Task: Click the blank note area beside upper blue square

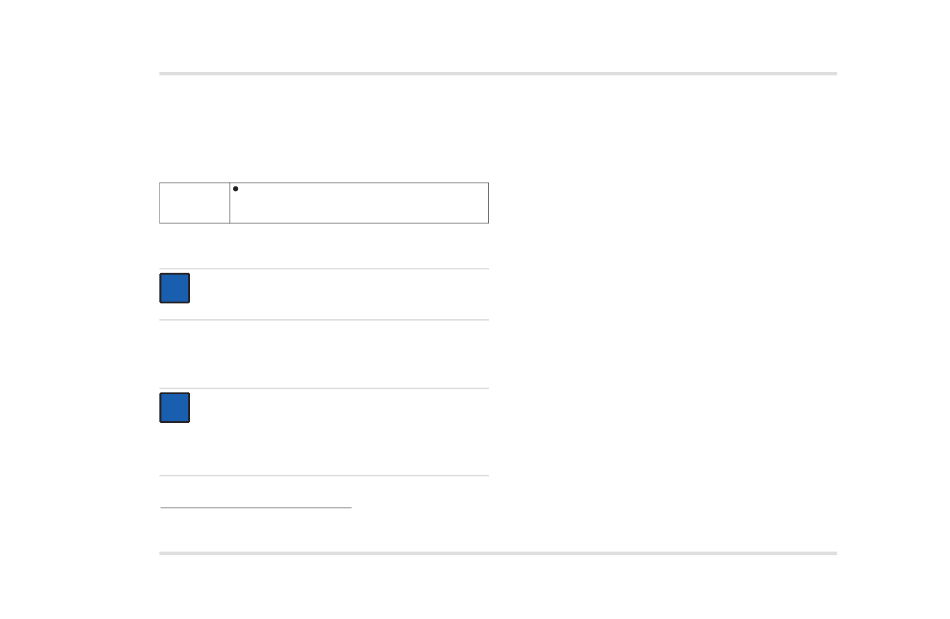Action: (339, 294)
